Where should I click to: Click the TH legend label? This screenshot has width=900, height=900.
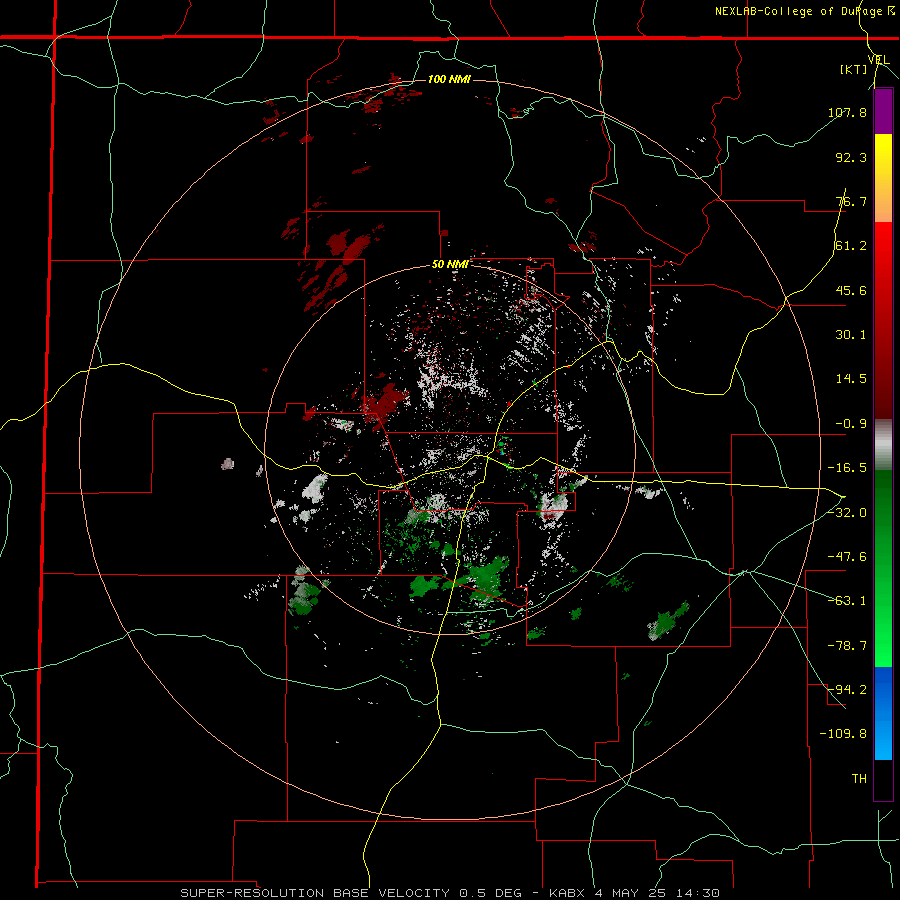[859, 779]
